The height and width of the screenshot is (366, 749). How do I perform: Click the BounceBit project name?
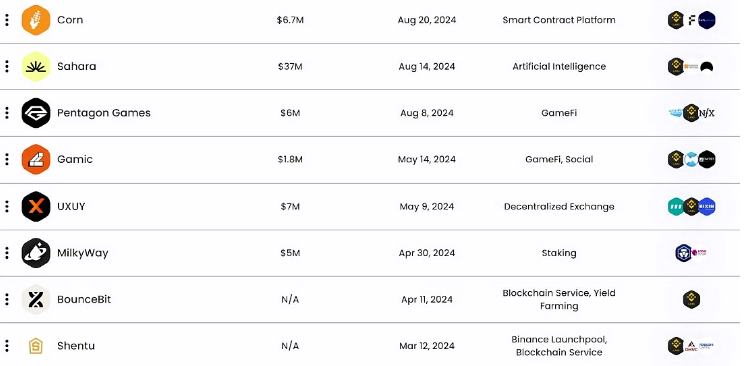(x=84, y=300)
